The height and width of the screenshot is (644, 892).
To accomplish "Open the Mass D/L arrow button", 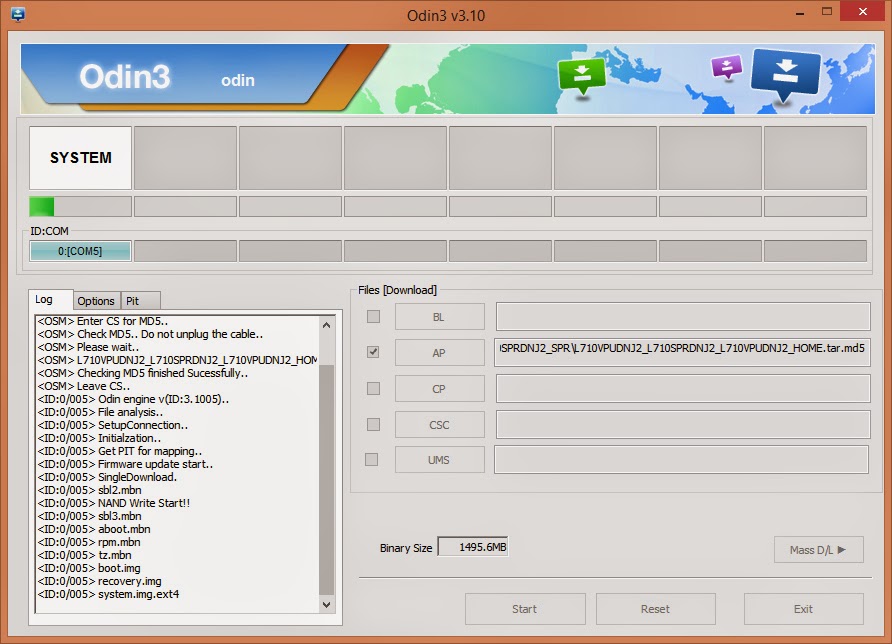I will [x=819, y=550].
